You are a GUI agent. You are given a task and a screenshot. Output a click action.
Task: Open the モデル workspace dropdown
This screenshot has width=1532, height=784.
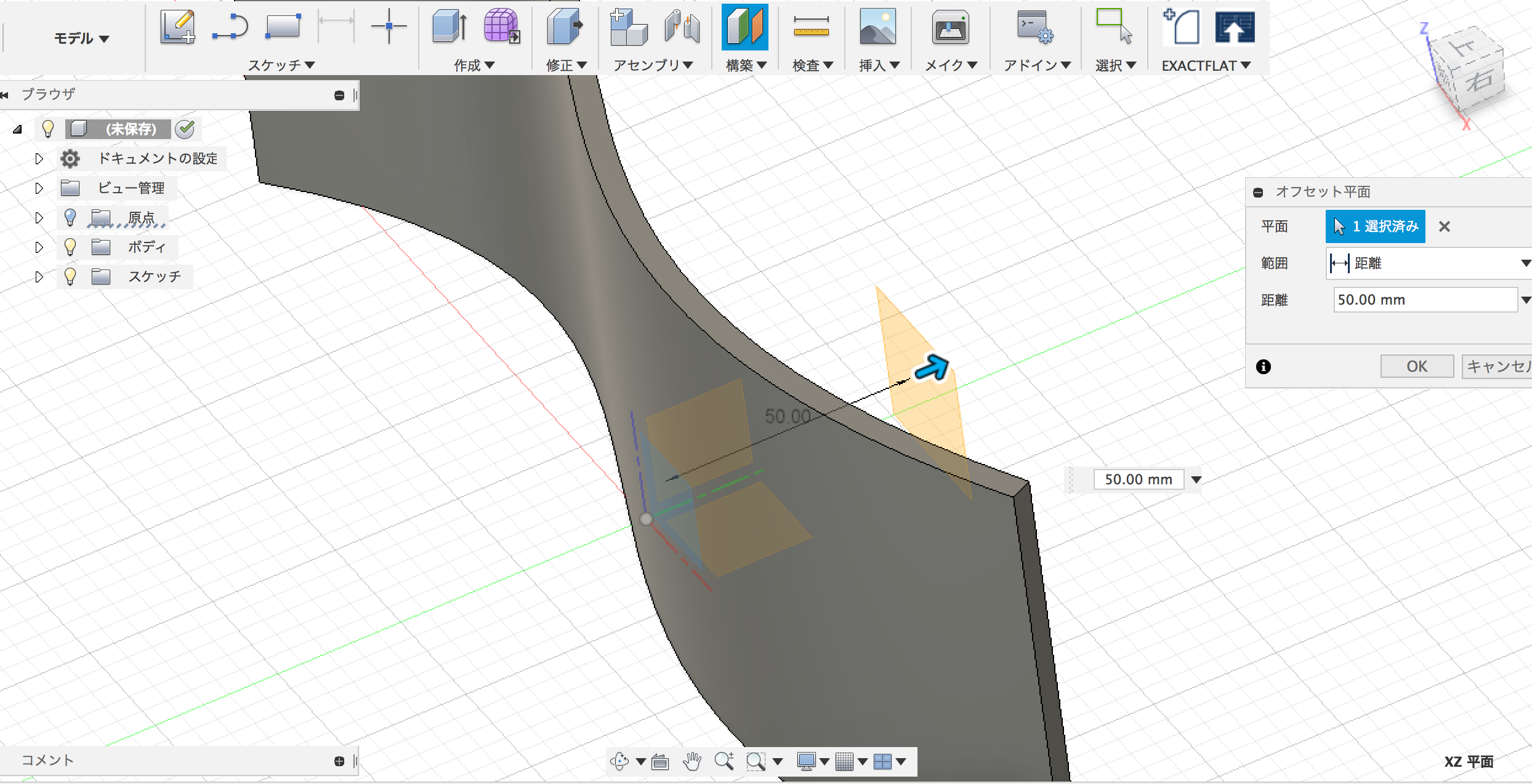point(81,38)
